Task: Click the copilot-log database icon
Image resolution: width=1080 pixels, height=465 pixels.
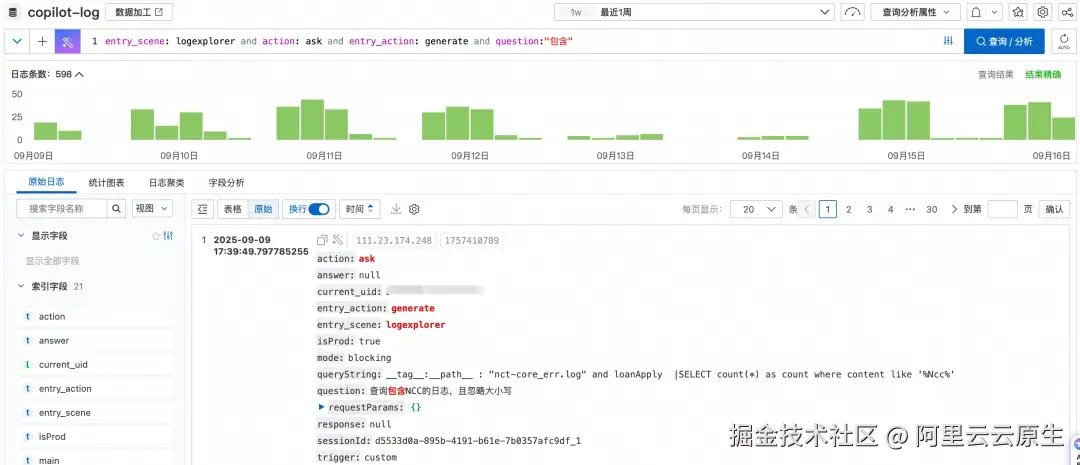Action: pyautogui.click(x=13, y=12)
